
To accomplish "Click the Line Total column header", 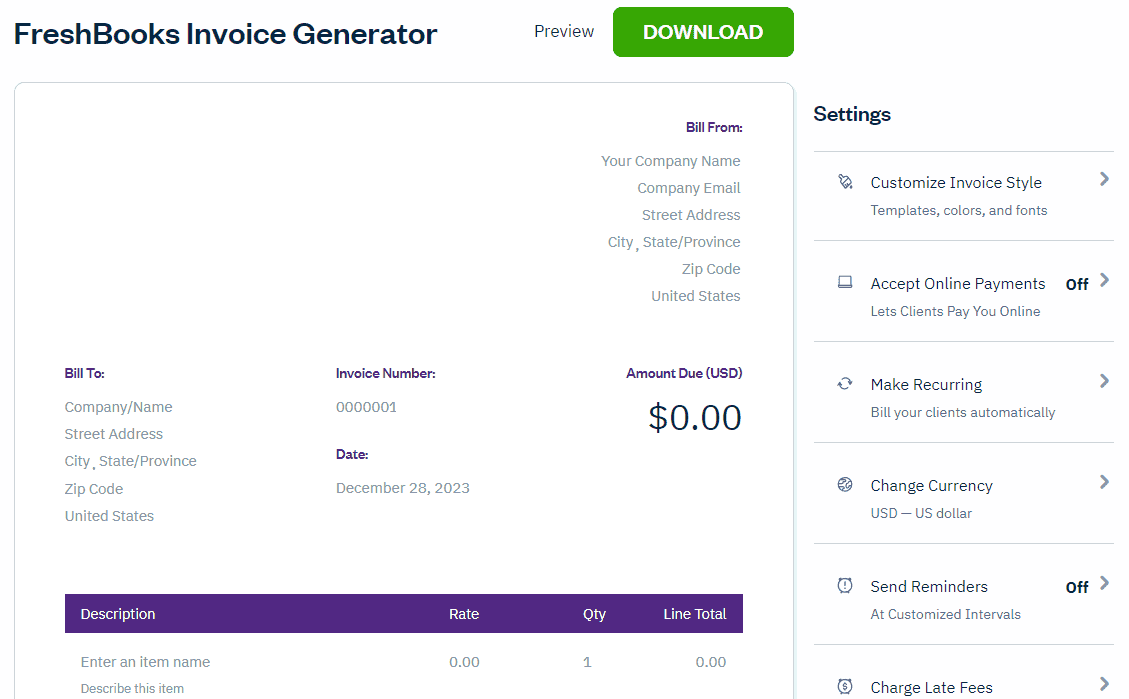I will pos(695,614).
